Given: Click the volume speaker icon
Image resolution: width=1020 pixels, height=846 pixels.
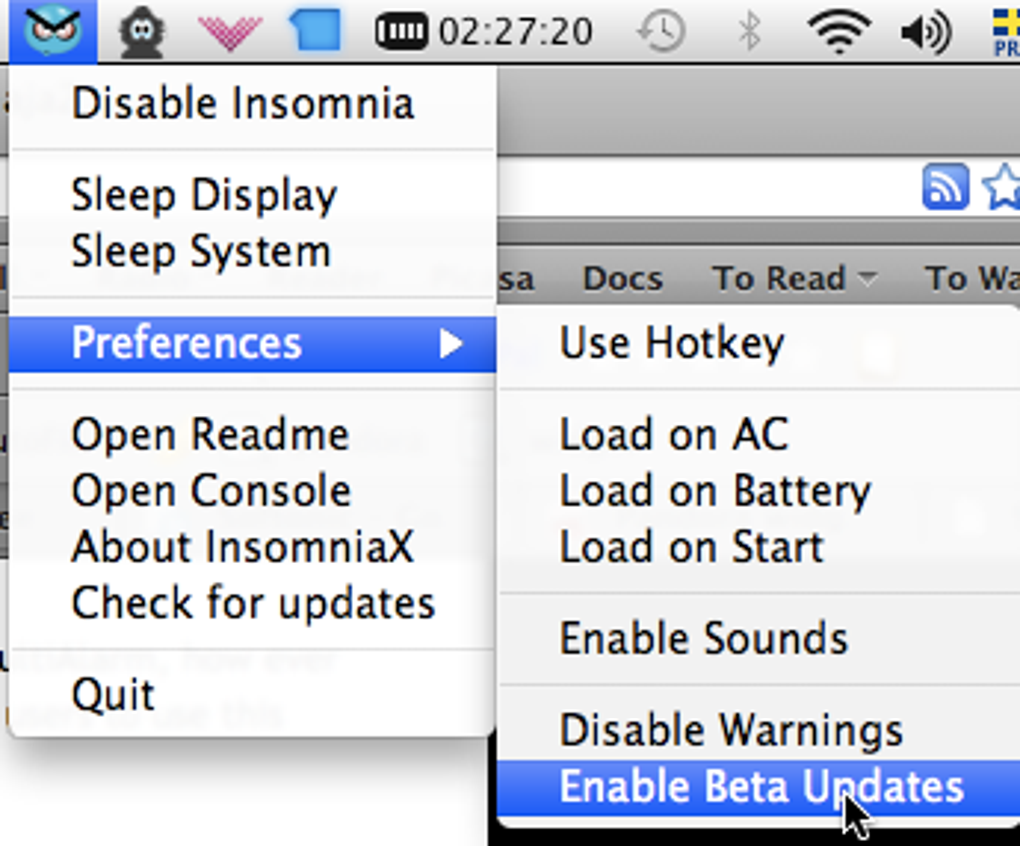Looking at the screenshot, I should point(925,32).
